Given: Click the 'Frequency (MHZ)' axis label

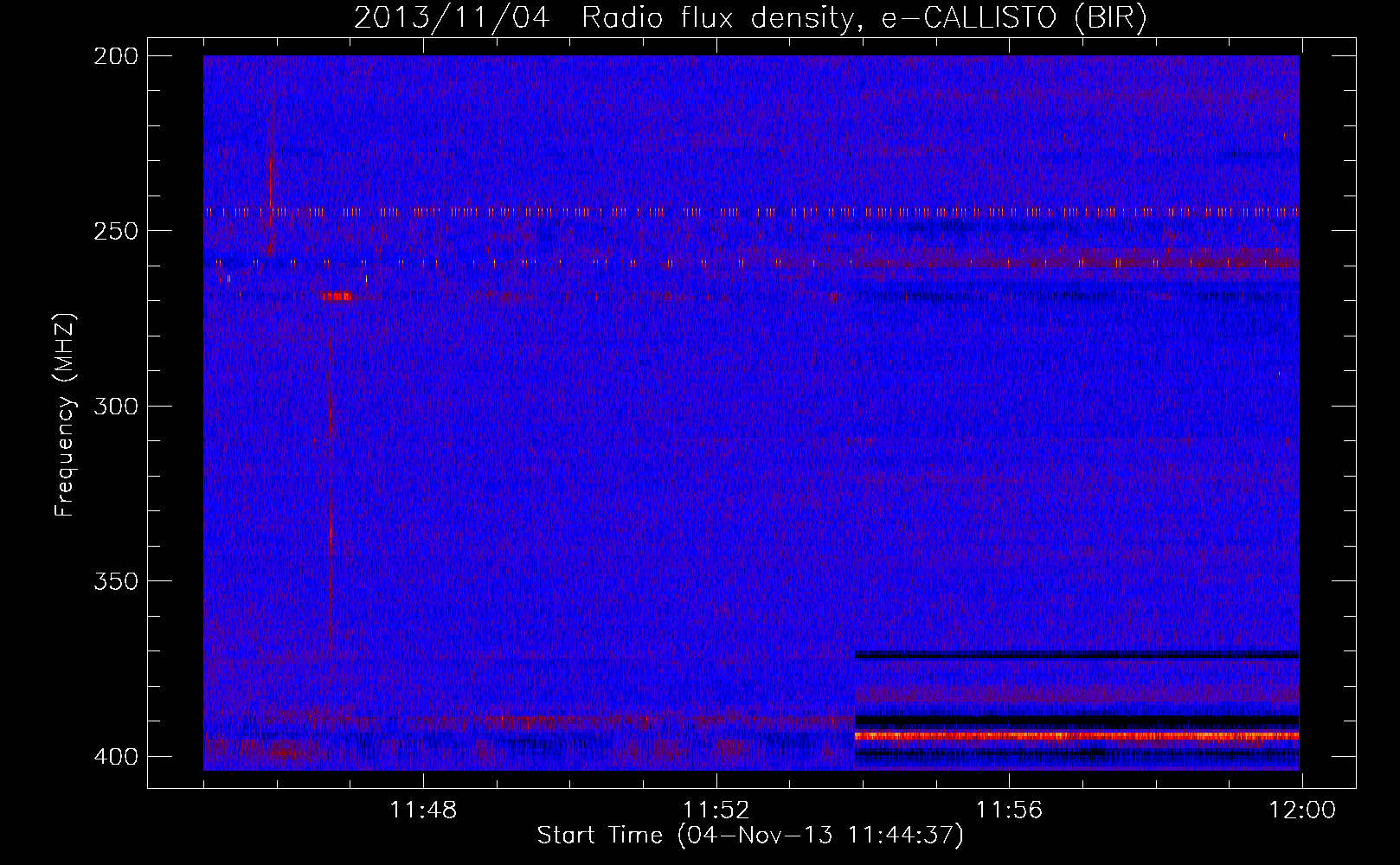Looking at the screenshot, I should [65, 415].
